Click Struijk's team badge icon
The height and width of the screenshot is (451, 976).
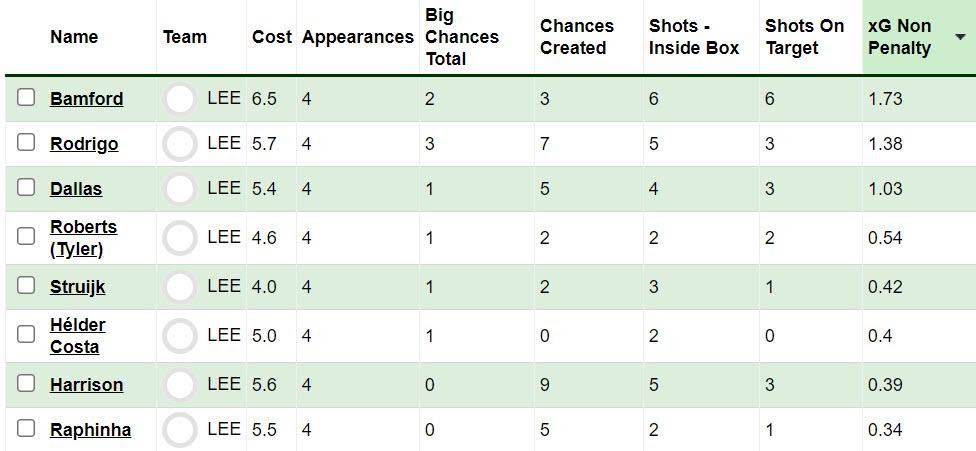[179, 287]
